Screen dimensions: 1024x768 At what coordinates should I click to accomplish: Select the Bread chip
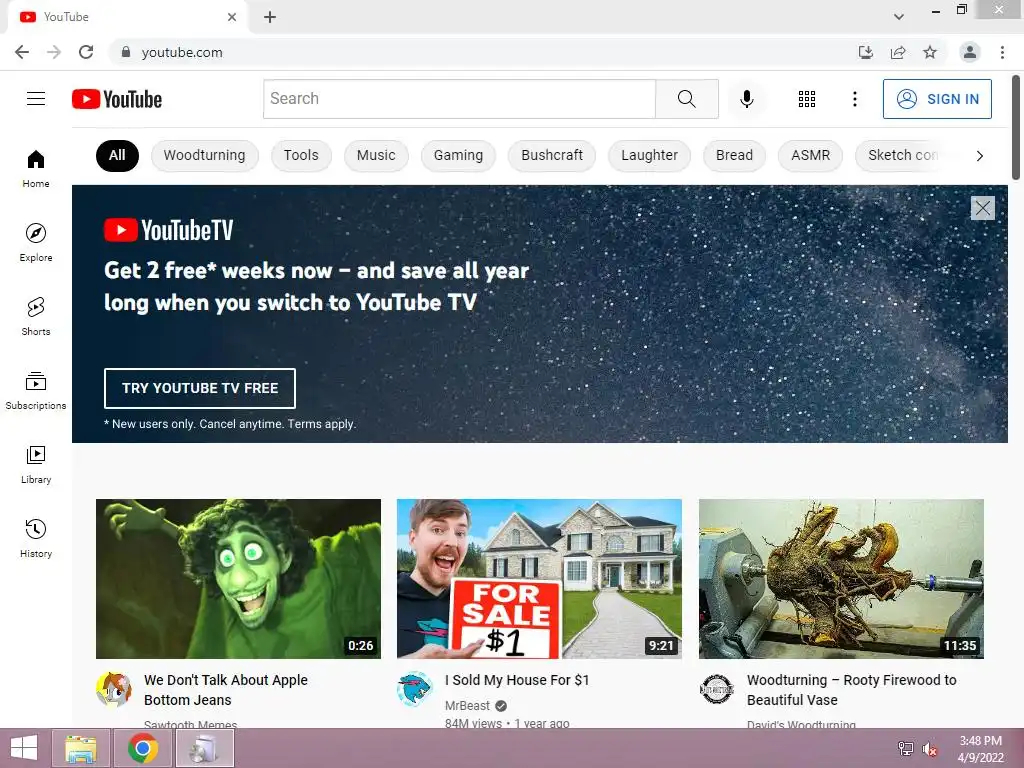(734, 155)
